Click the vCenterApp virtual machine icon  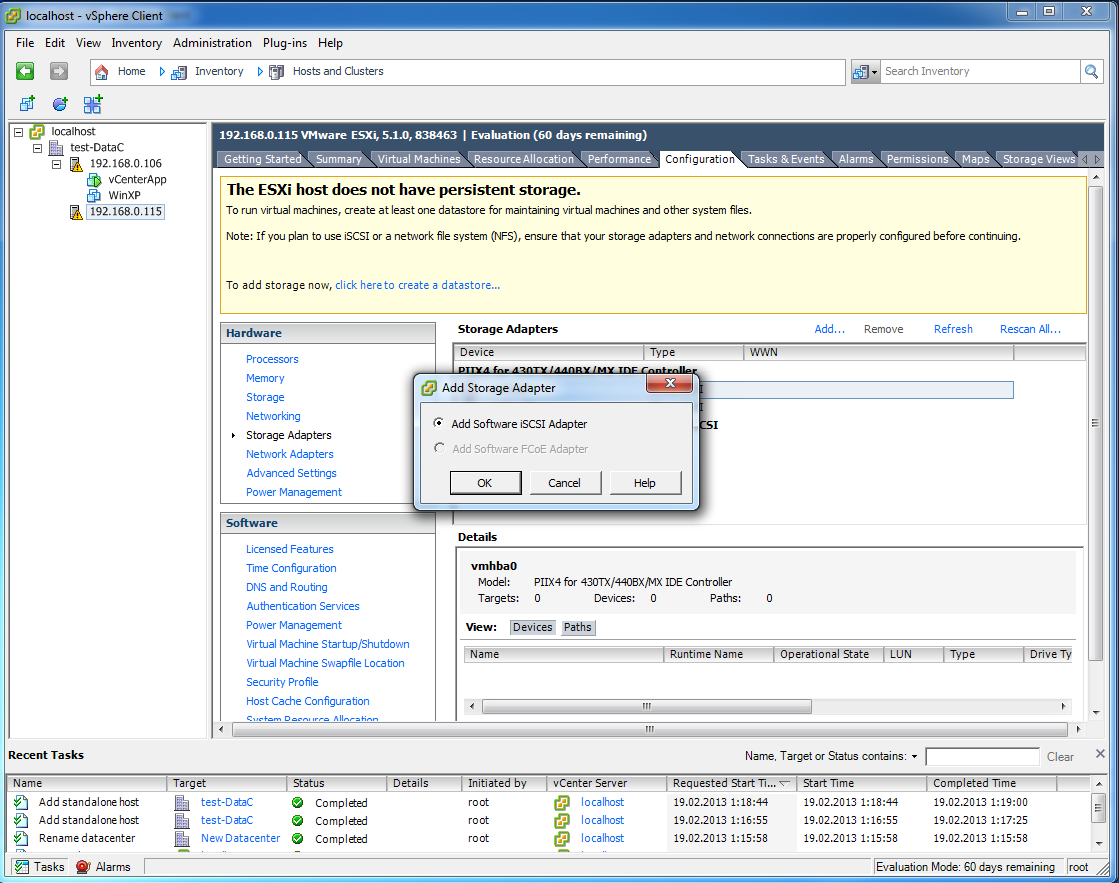click(94, 180)
